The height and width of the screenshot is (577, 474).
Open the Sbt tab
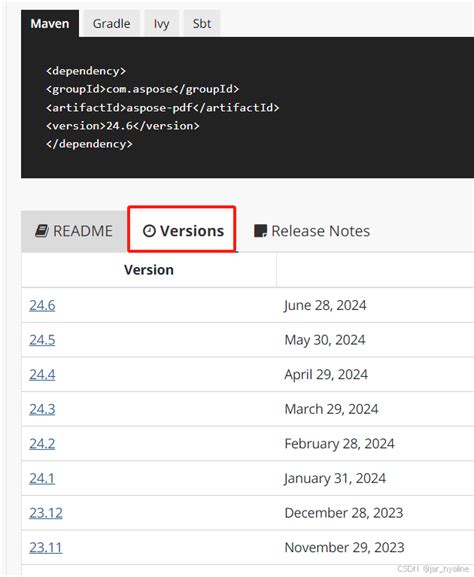(x=202, y=24)
